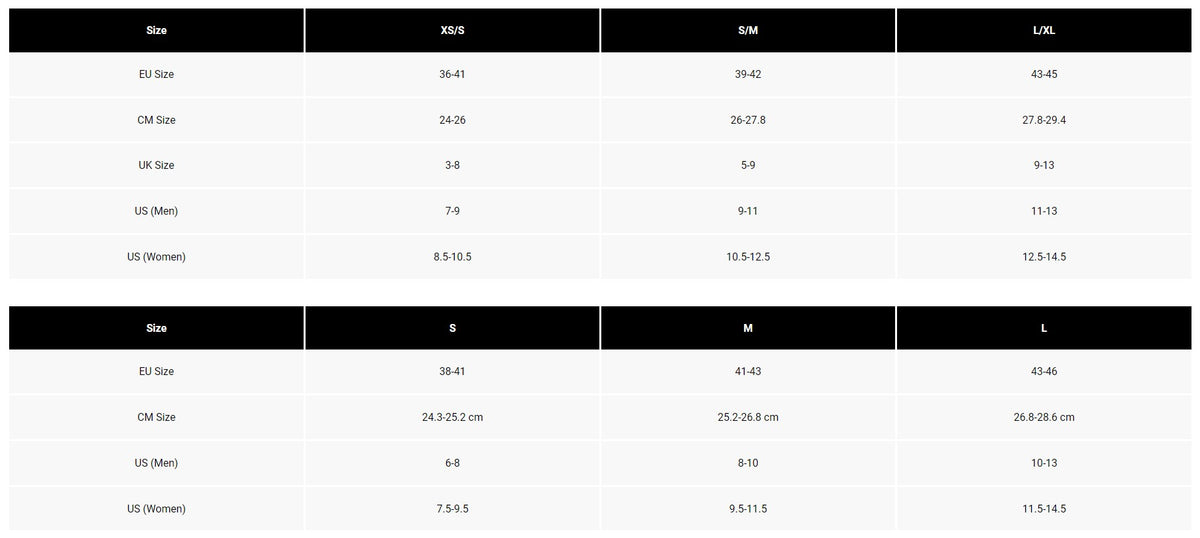The width and height of the screenshot is (1200, 538).
Task: Click the S column header in second table
Action: (452, 328)
